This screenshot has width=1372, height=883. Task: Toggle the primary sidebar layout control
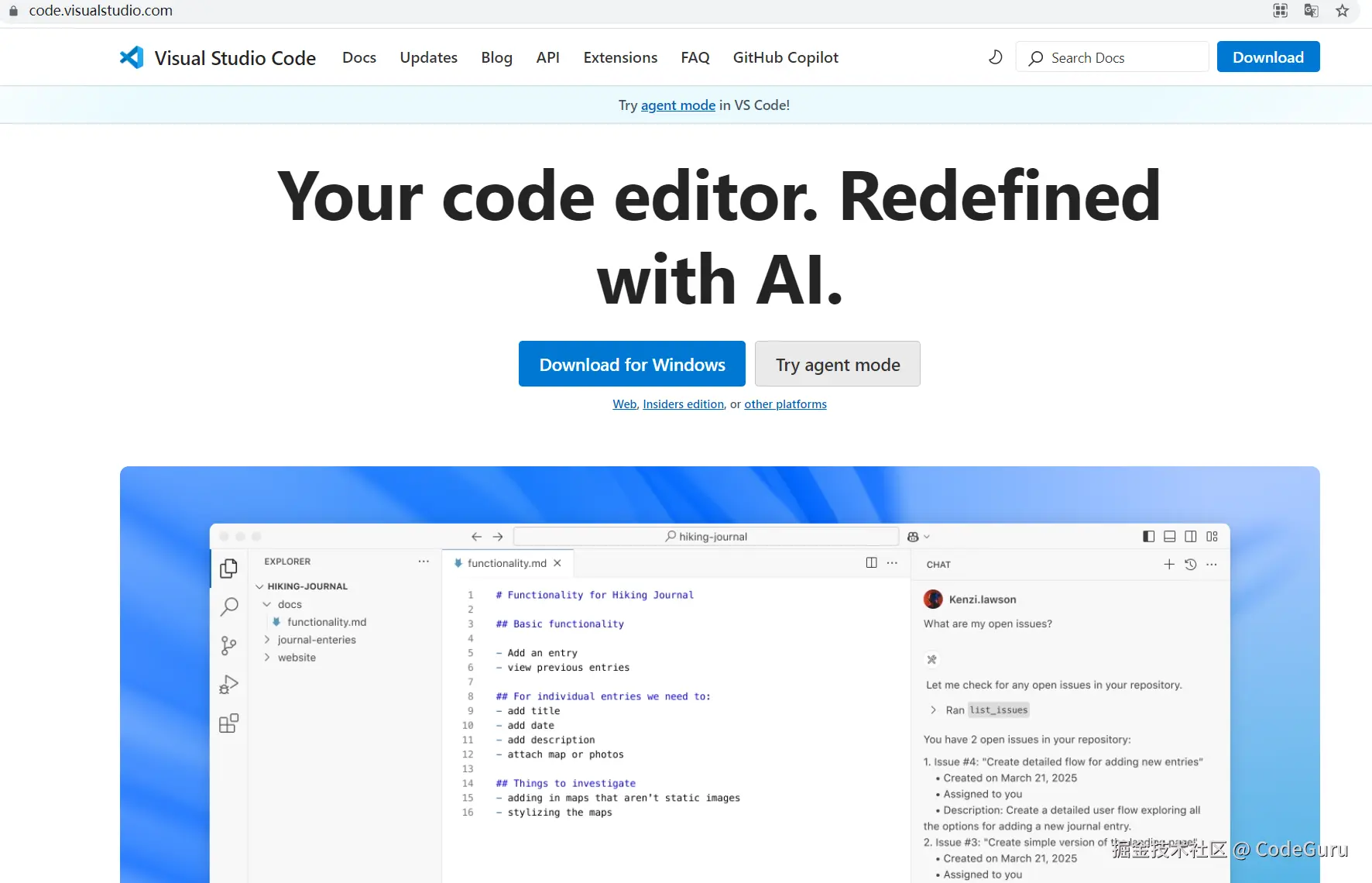point(1148,536)
